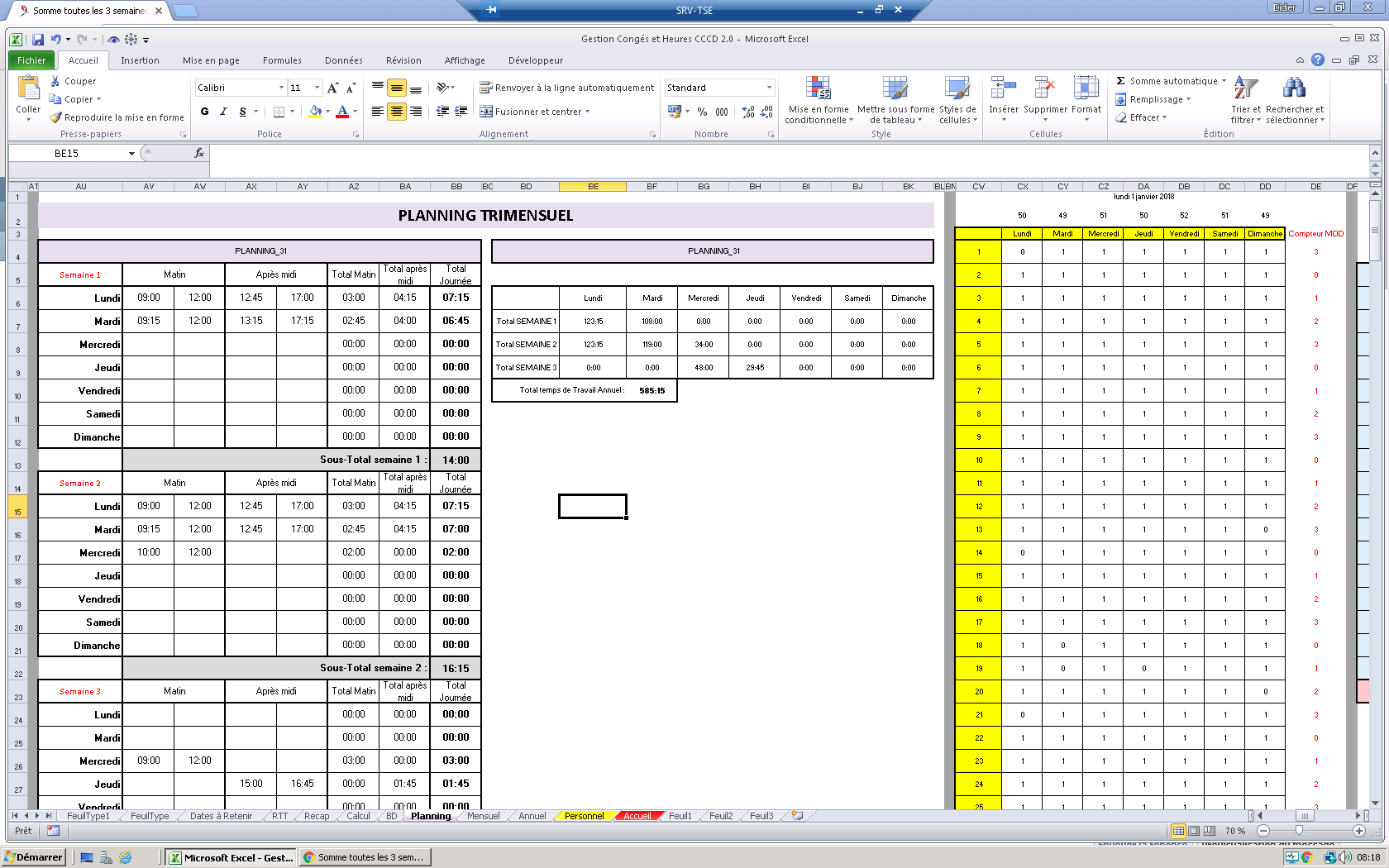Viewport: 1389px width, 868px height.
Task: Click the Excel help question mark
Action: (1318, 60)
